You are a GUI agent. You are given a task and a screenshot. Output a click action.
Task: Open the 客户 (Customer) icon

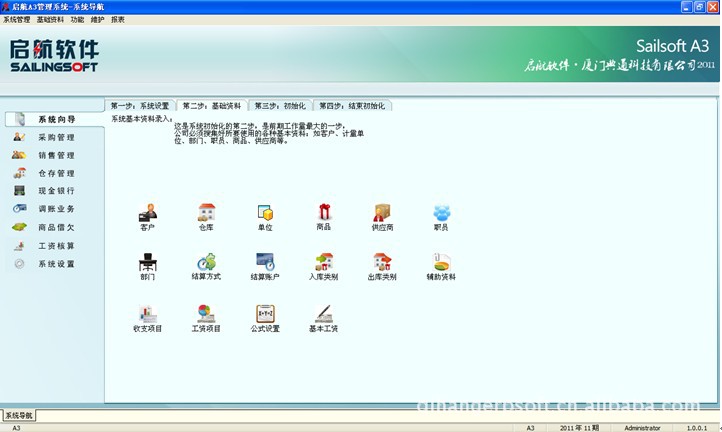(148, 212)
